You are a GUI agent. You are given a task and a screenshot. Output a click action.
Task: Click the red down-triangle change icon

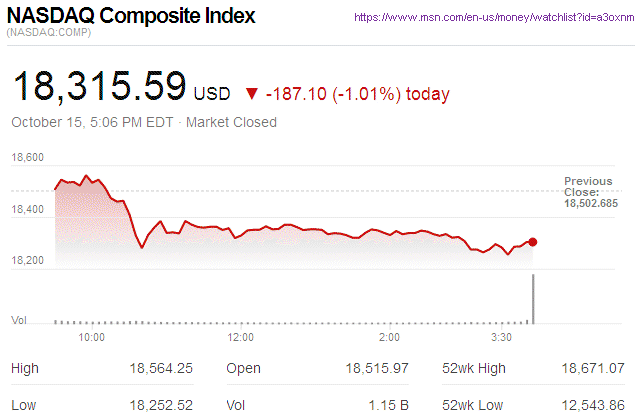click(251, 95)
